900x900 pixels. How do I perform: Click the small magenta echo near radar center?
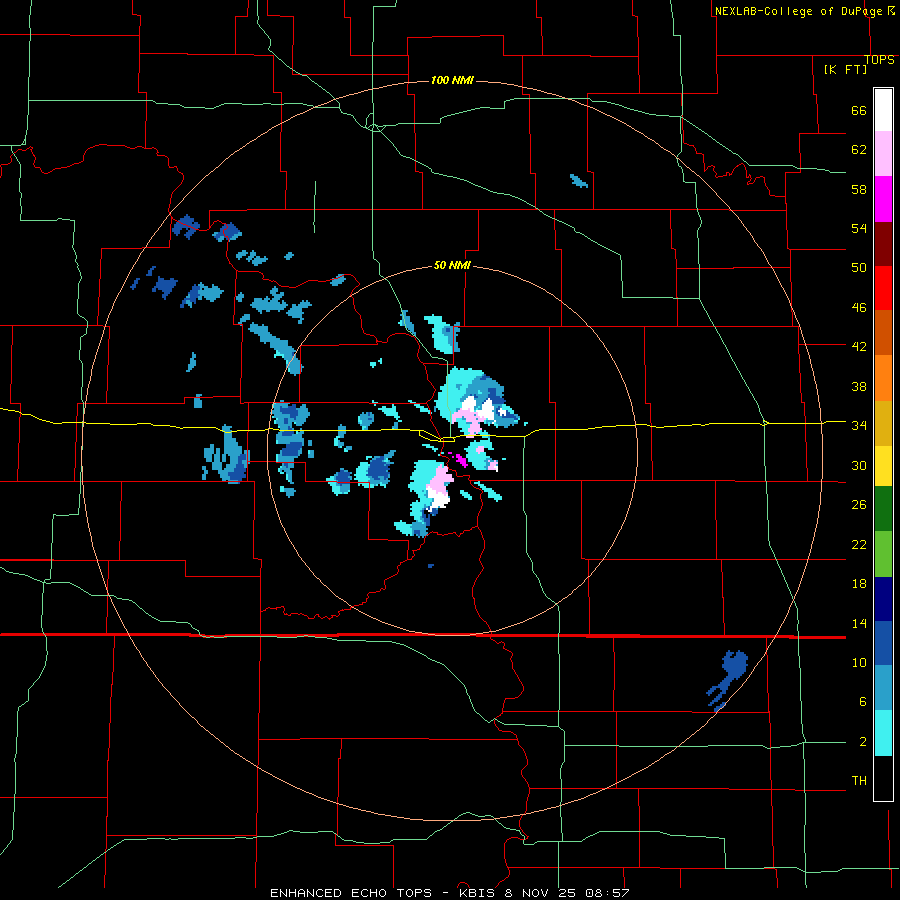[459, 459]
